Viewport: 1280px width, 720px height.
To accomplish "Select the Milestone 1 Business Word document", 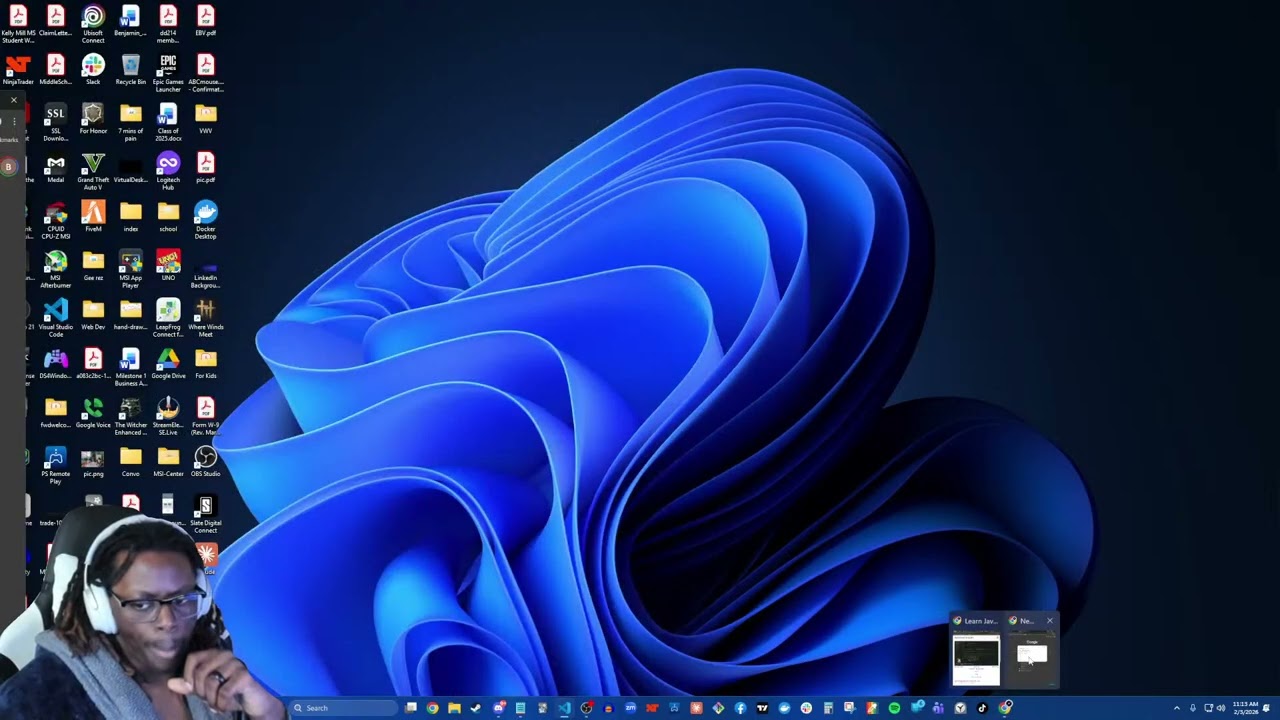I will (130, 368).
